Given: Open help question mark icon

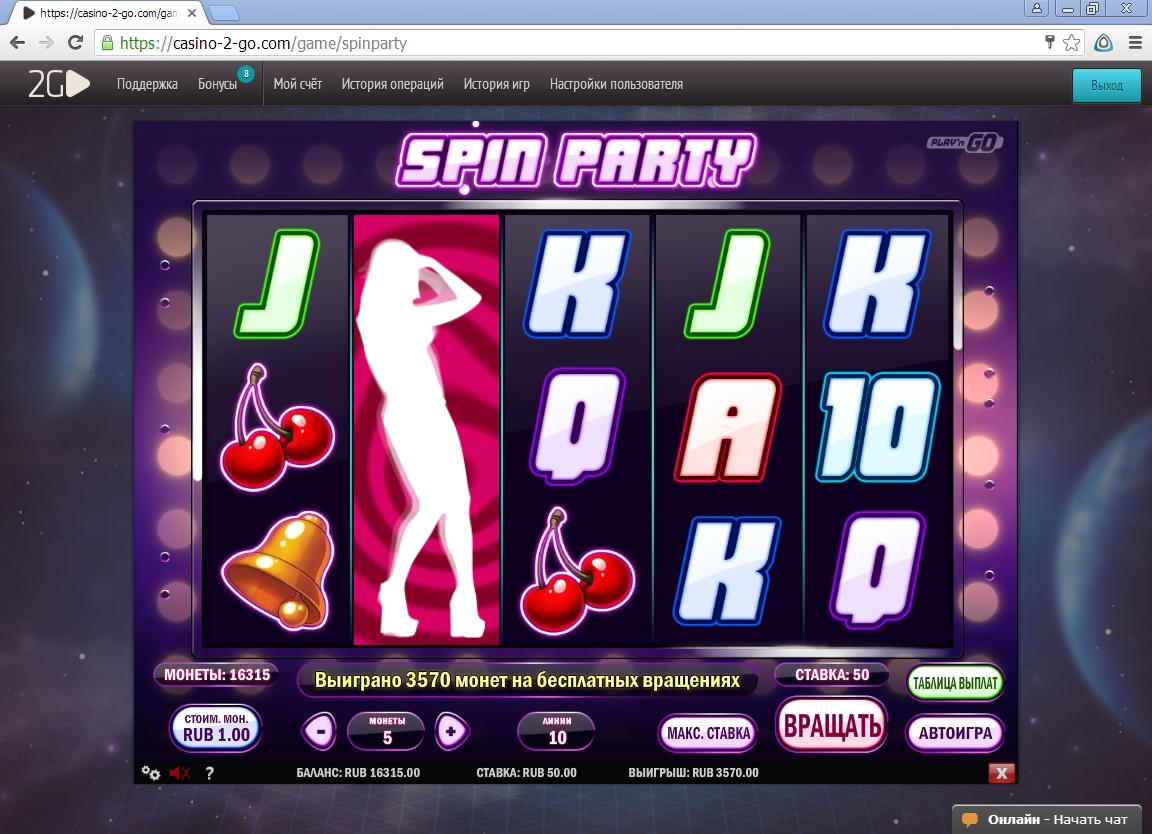Looking at the screenshot, I should coord(209,772).
